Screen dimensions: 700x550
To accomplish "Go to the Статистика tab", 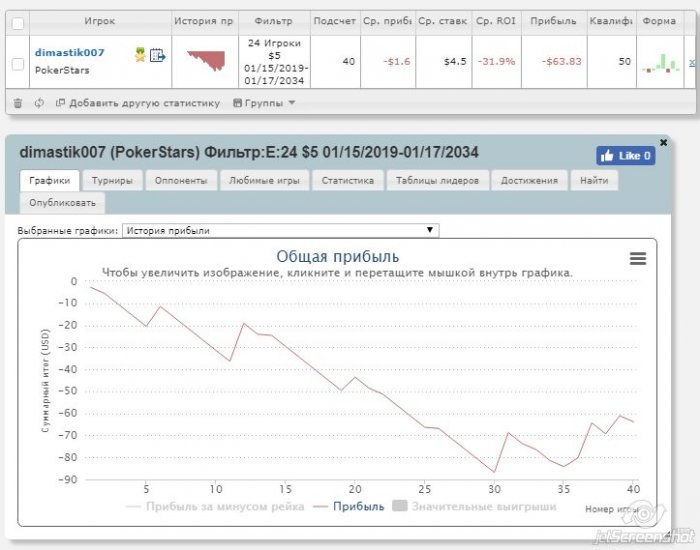I will (x=348, y=180).
